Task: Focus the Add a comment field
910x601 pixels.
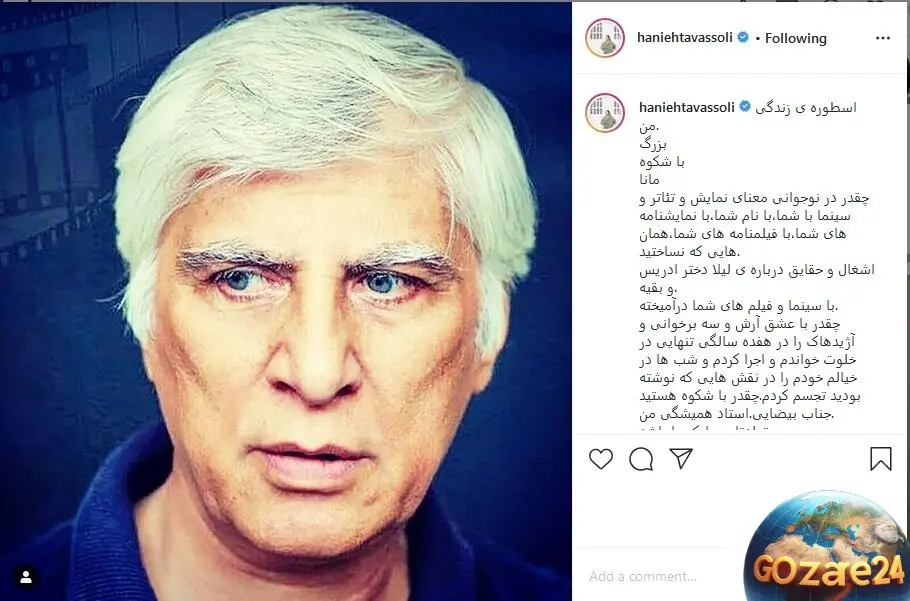Action: coord(643,576)
